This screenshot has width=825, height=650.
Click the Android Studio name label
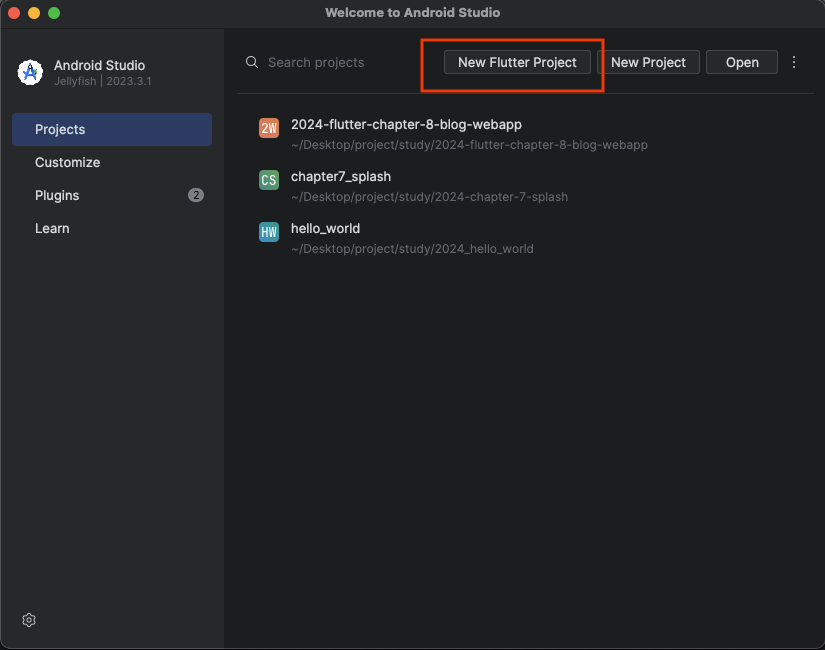99,65
